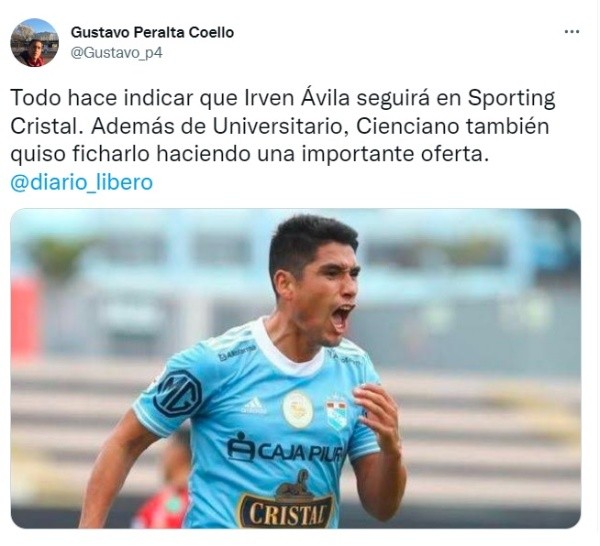
Task: Click the round gold badge on jersey
Action: [x=297, y=409]
